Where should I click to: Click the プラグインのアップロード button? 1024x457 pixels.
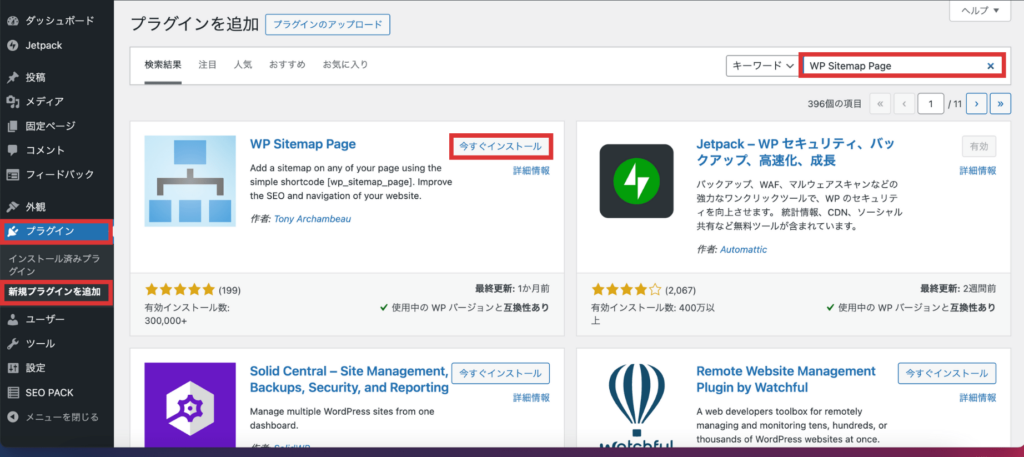click(327, 24)
